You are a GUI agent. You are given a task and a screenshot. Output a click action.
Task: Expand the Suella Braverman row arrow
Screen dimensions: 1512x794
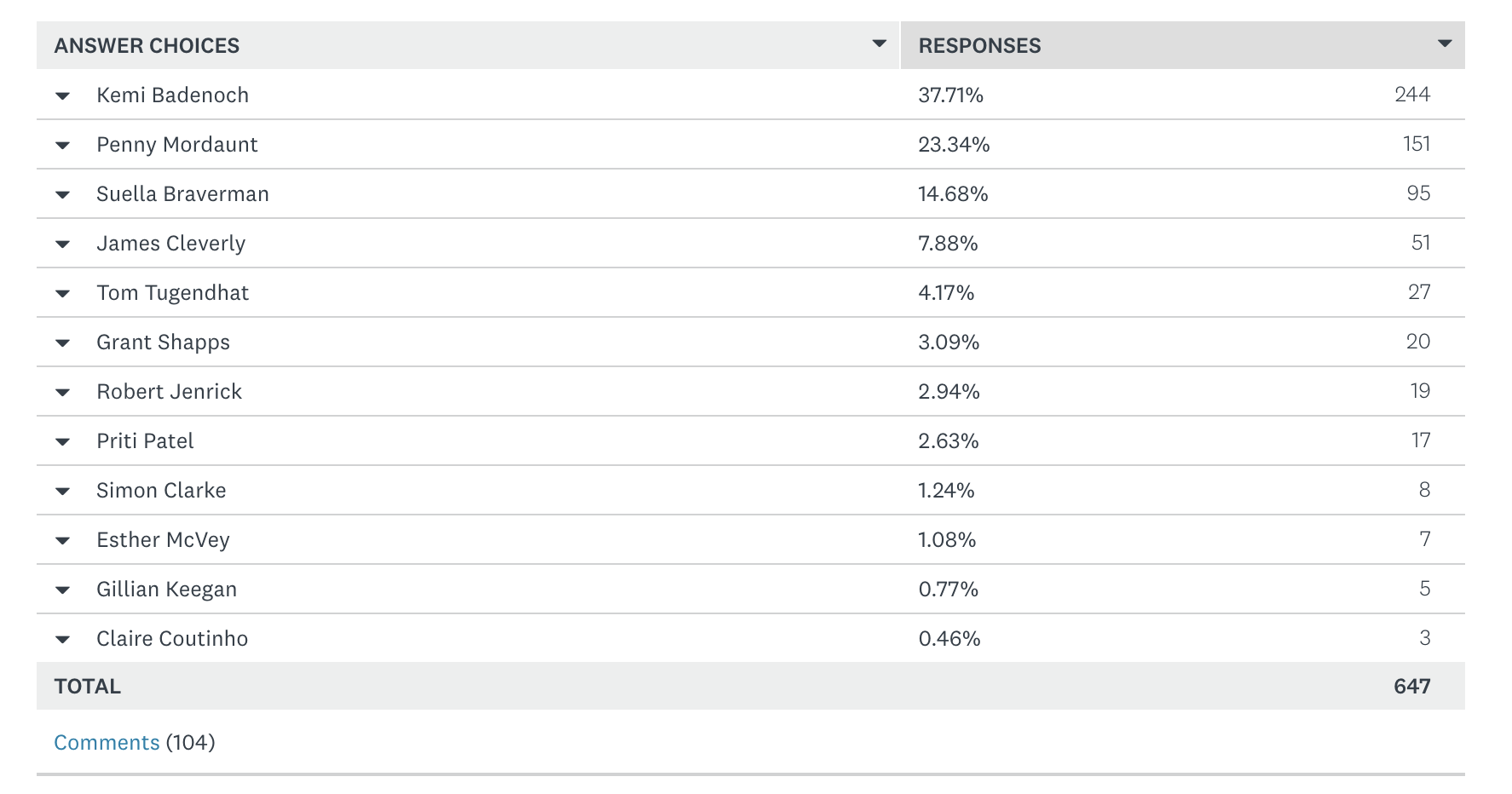(x=62, y=195)
